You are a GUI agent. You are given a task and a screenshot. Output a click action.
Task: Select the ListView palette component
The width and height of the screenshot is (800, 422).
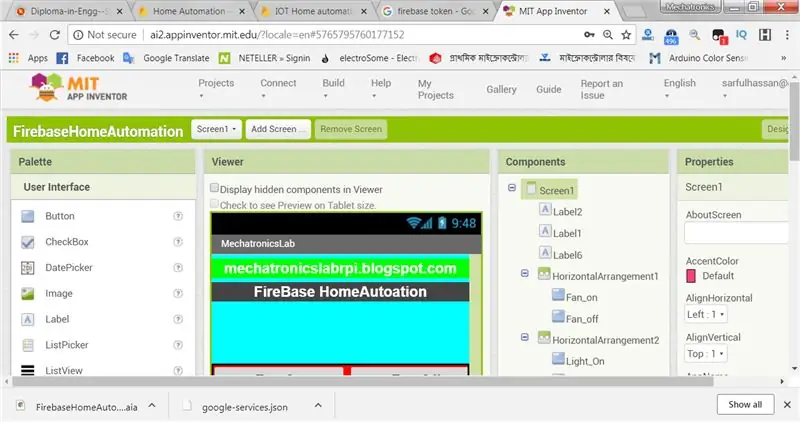click(x=63, y=370)
